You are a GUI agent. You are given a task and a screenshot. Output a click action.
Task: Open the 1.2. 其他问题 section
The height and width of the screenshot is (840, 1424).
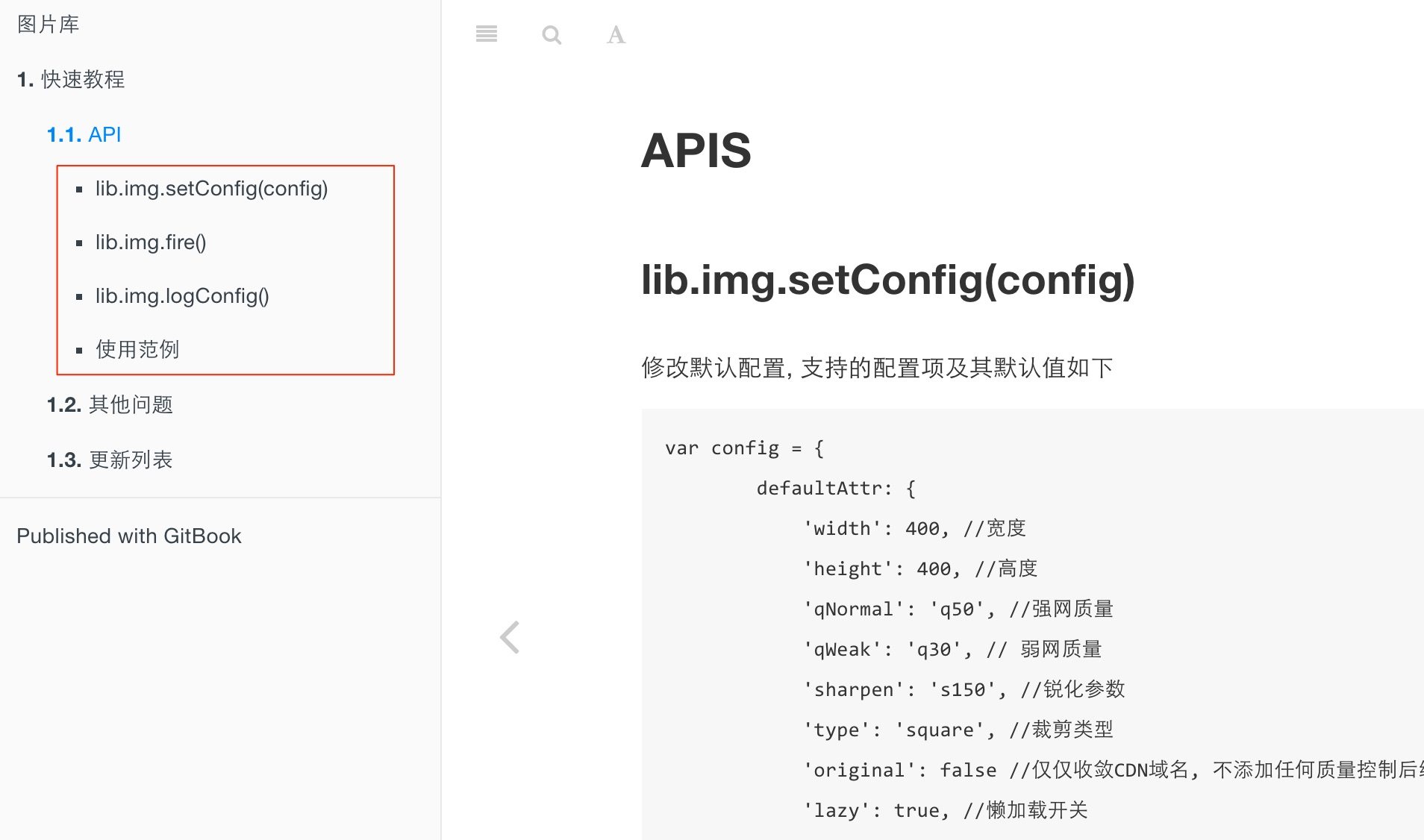click(110, 404)
